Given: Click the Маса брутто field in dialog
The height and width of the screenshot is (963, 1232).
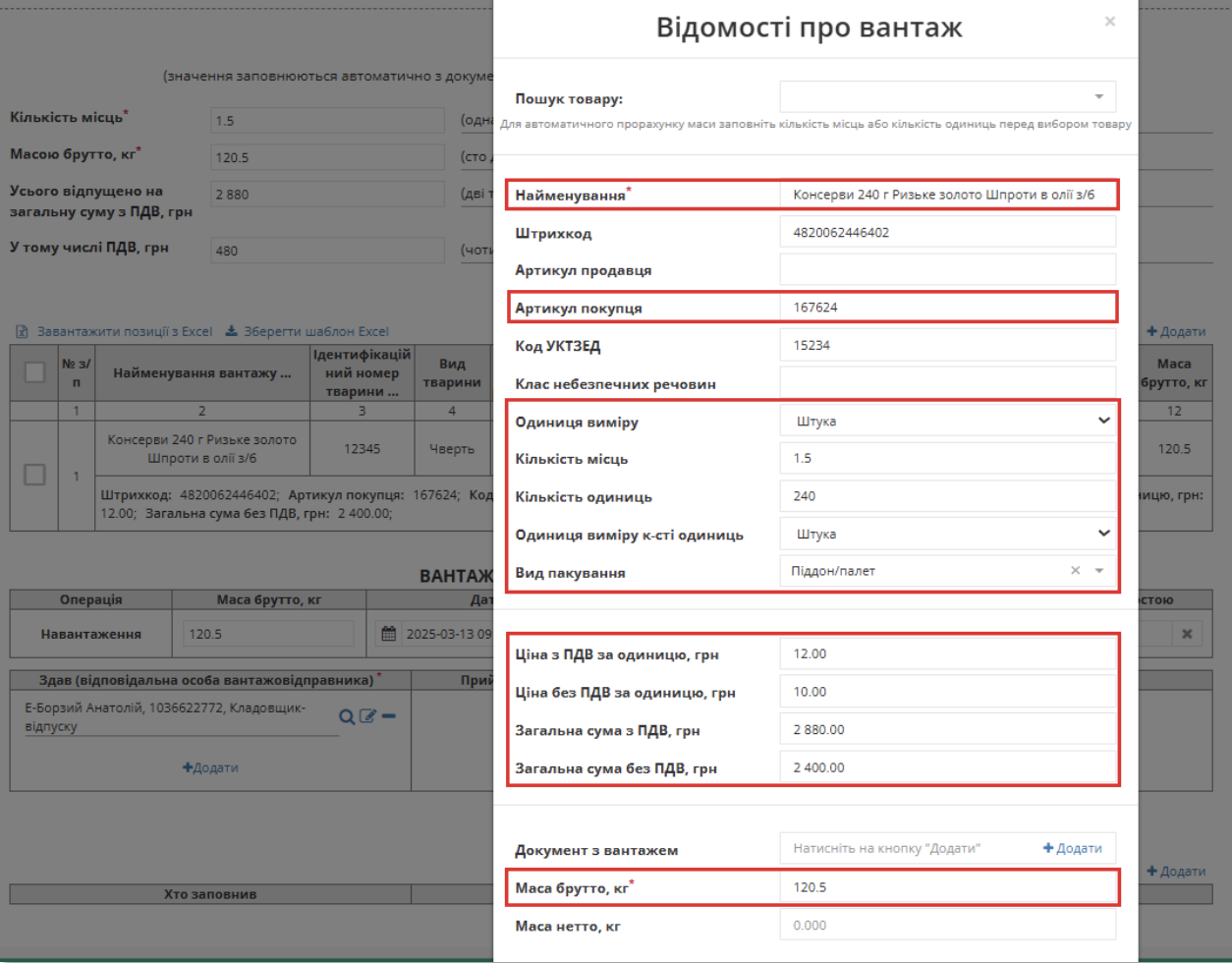Looking at the screenshot, I should pos(948,887).
